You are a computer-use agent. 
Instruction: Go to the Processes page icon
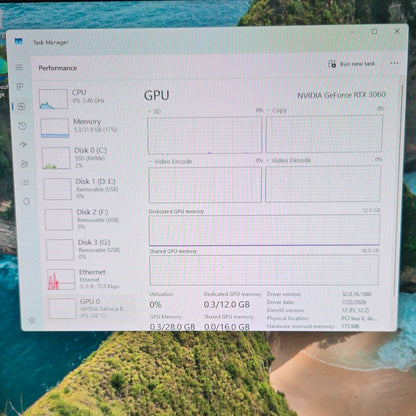point(20,87)
